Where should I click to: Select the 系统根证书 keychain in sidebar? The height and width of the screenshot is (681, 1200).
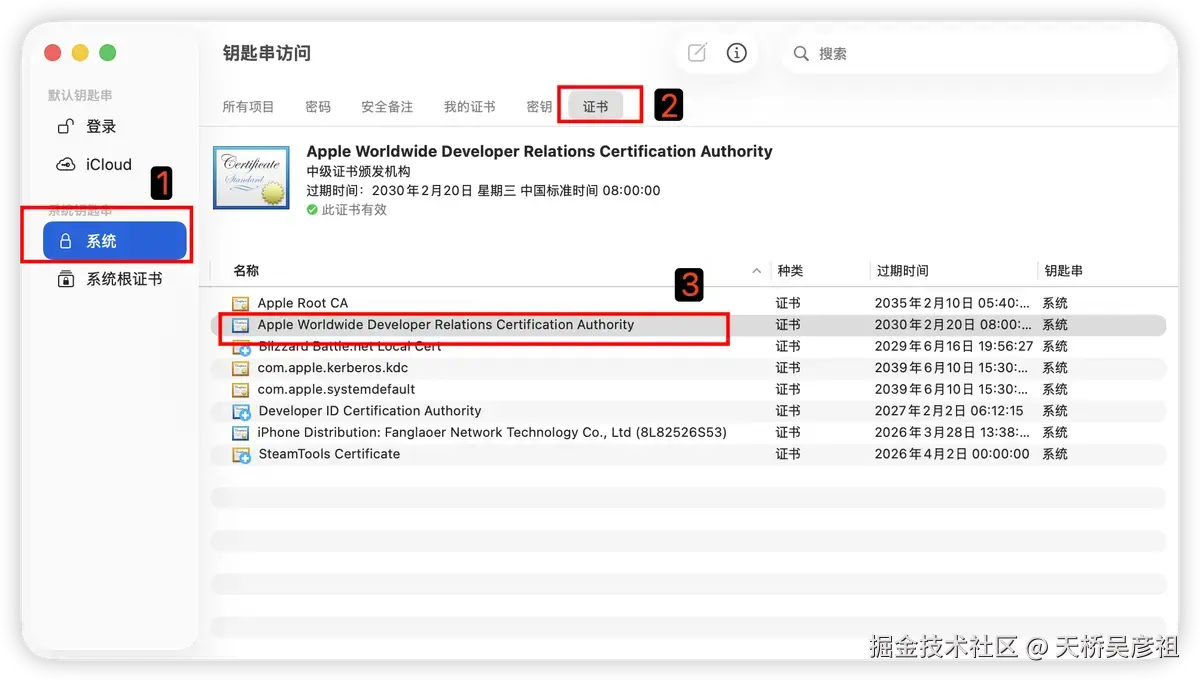[115, 279]
